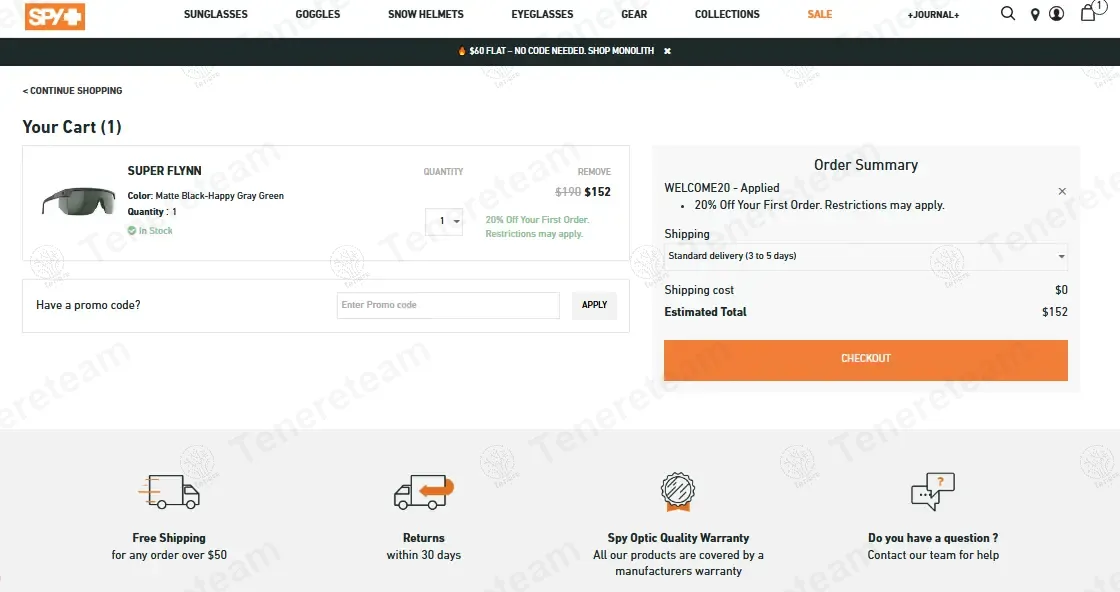Open the Eyeglasses menu
The image size is (1120, 592).
542,14
